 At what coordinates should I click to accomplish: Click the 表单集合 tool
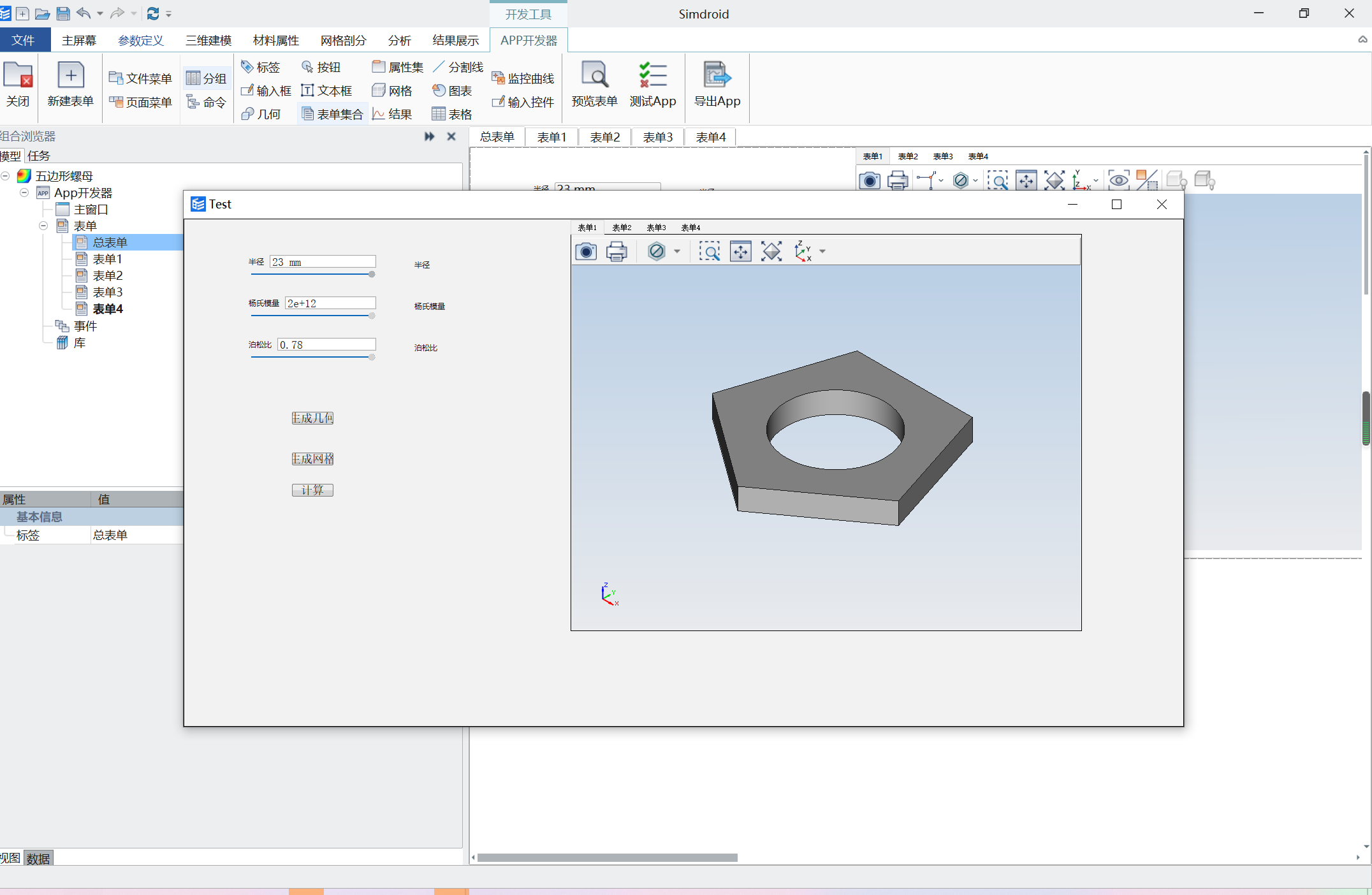click(332, 114)
